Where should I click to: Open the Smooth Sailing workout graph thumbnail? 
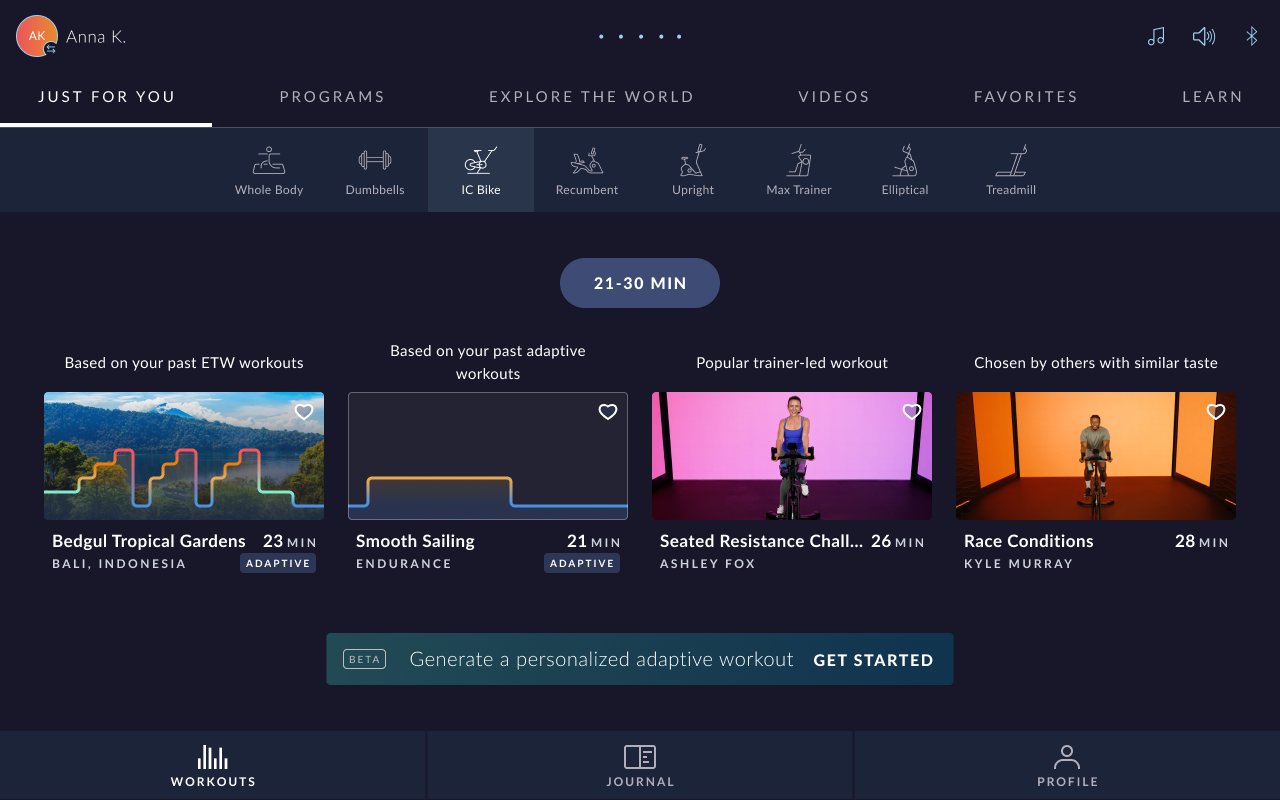click(x=488, y=456)
